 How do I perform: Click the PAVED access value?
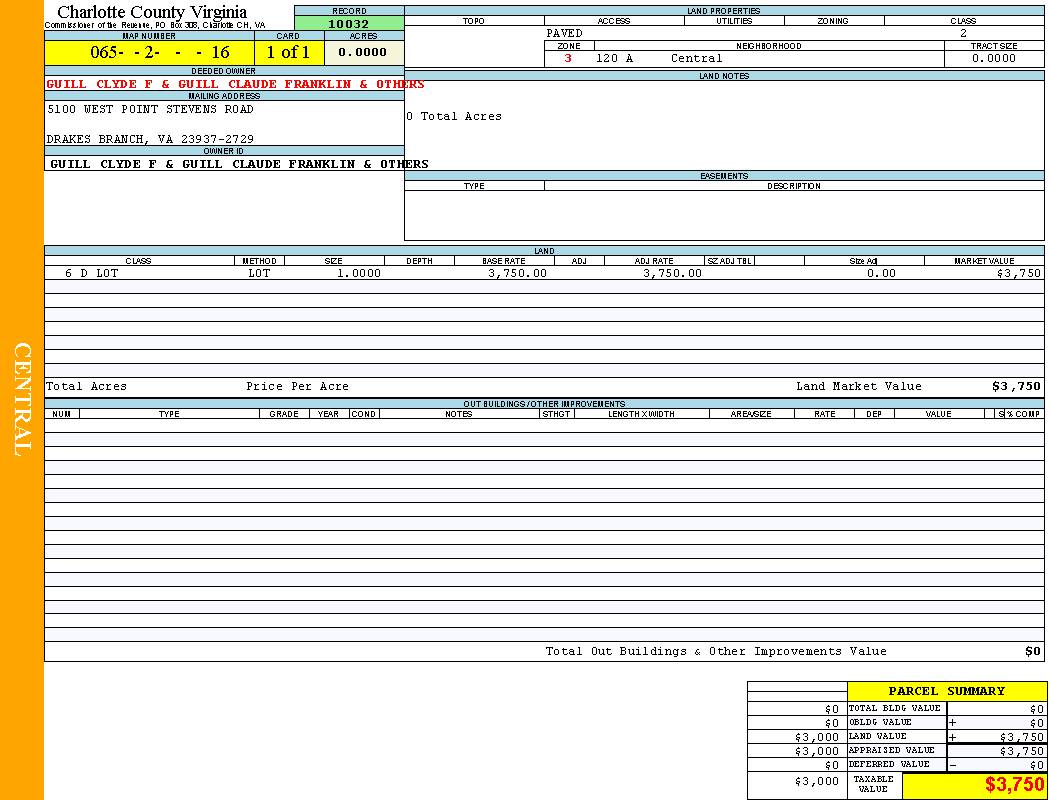tap(564, 33)
